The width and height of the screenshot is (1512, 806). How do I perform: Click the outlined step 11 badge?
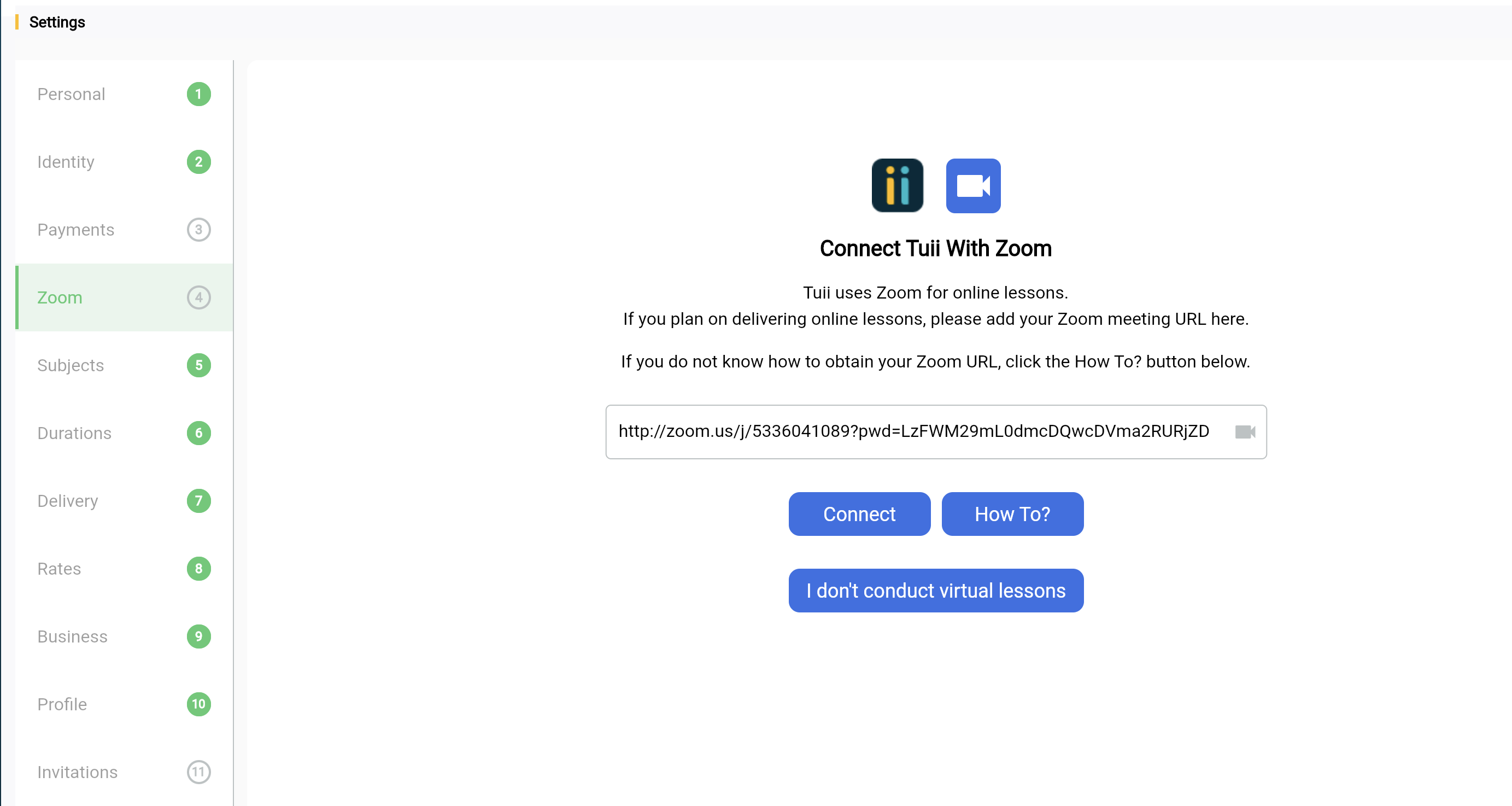[x=198, y=772]
